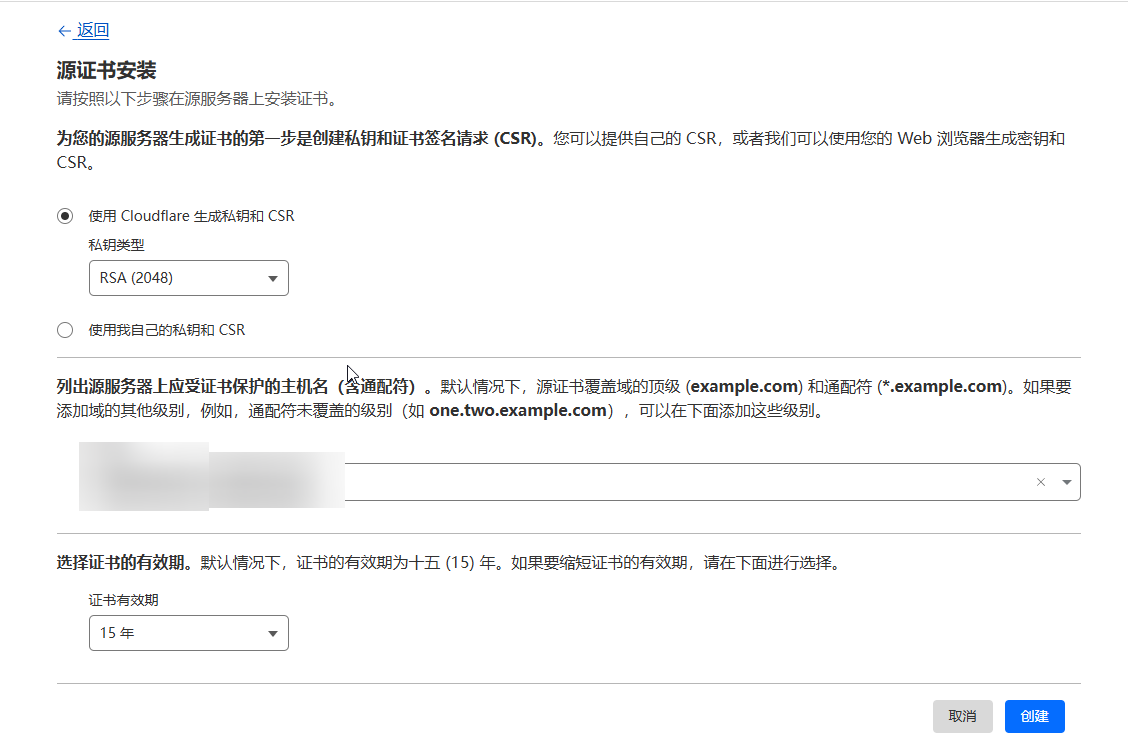Image resolution: width=1128 pixels, height=745 pixels.
Task: Expand the hostname list dropdown arrow
Action: click(1067, 482)
